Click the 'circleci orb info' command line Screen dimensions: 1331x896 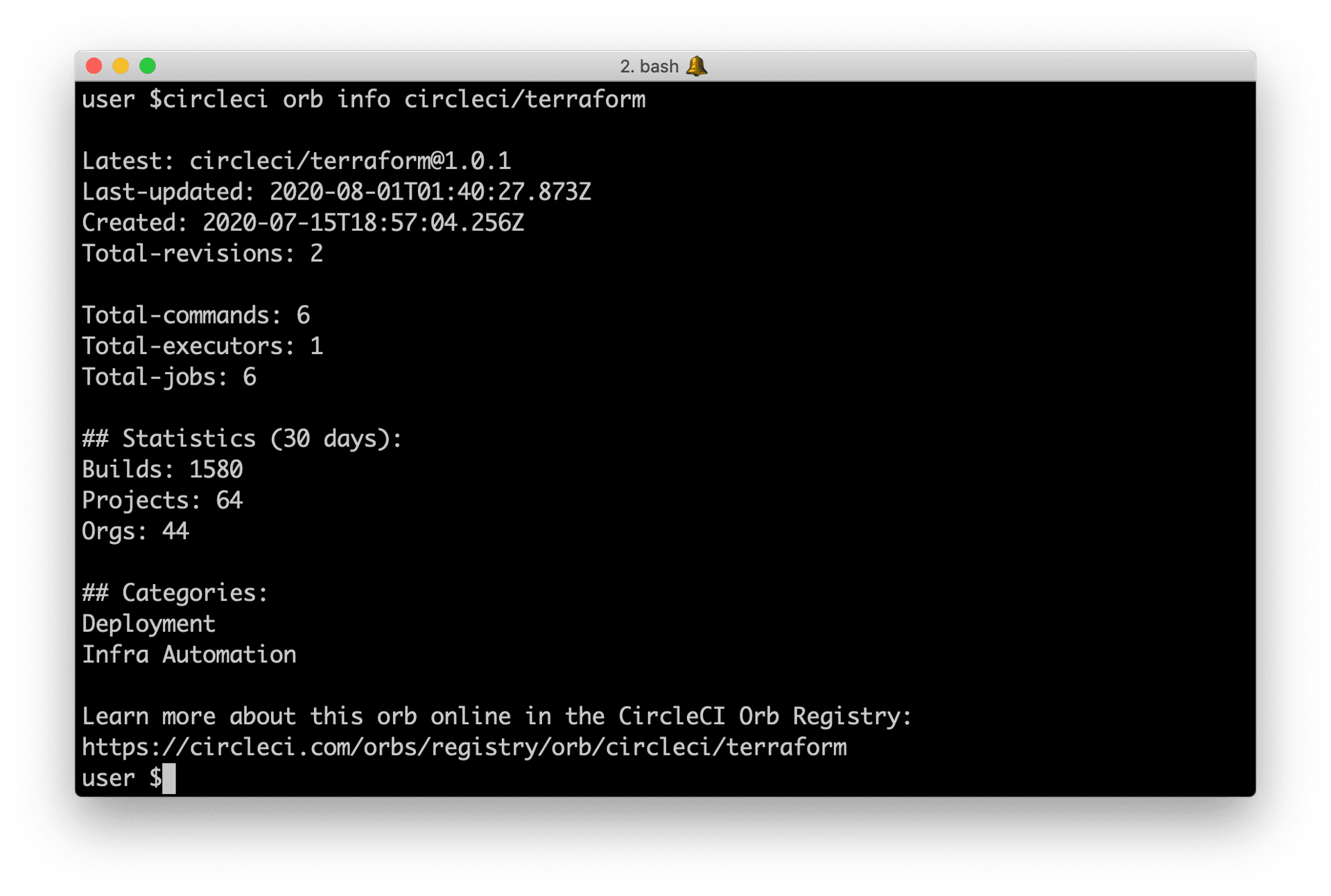pyautogui.click(x=364, y=100)
